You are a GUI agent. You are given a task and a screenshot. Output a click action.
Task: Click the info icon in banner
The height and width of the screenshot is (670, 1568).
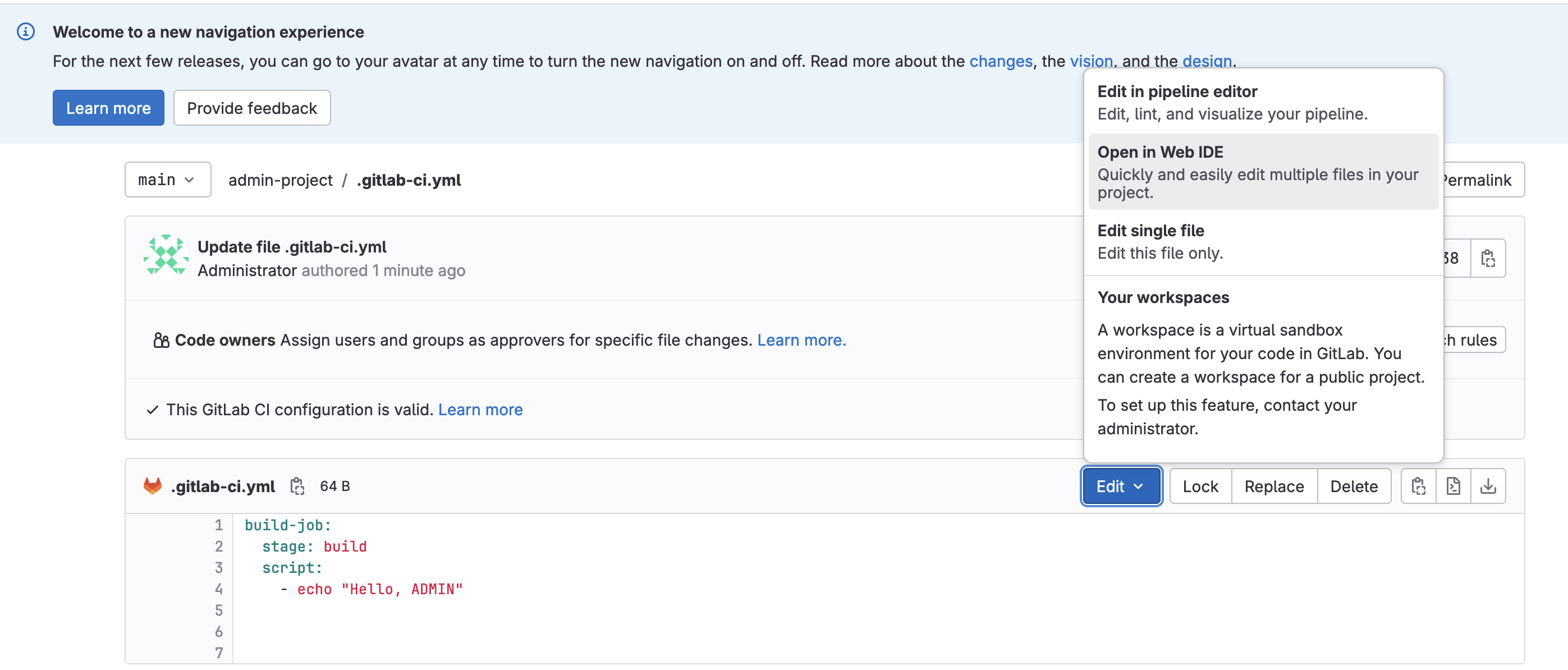(26, 31)
